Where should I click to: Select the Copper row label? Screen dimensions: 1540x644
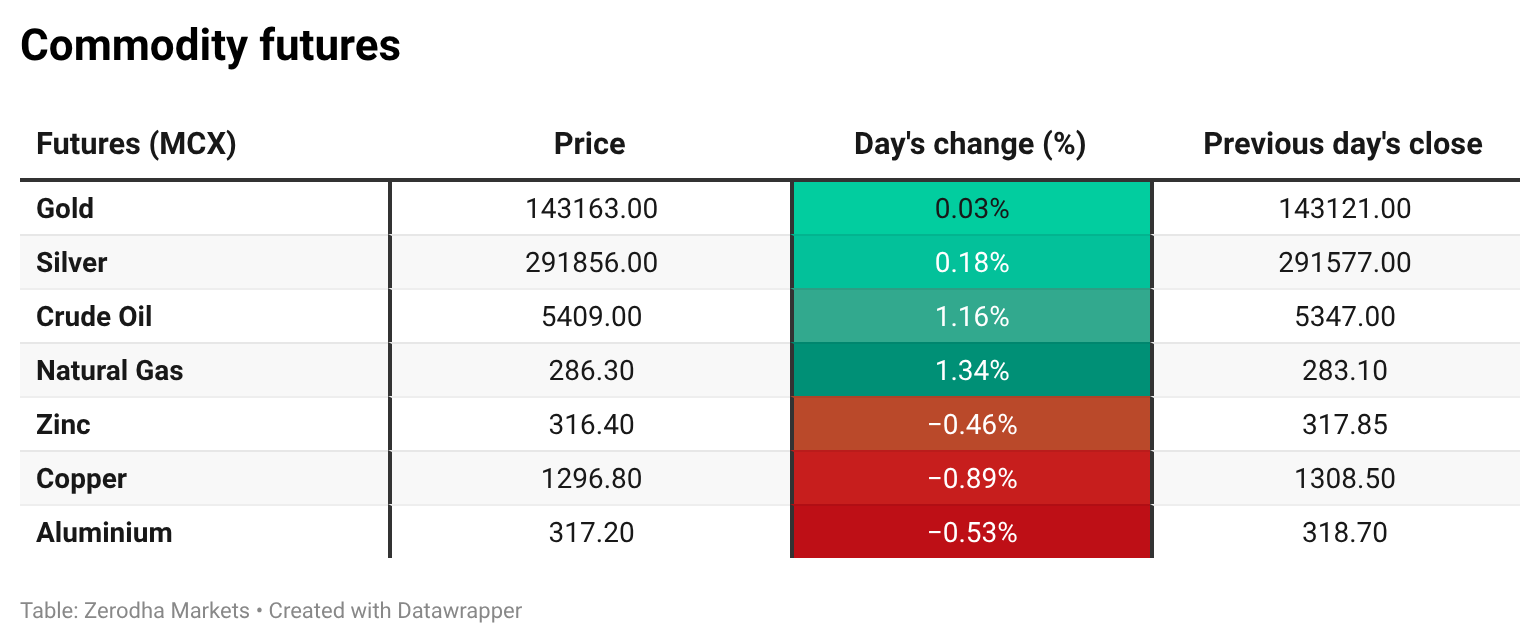click(x=81, y=479)
